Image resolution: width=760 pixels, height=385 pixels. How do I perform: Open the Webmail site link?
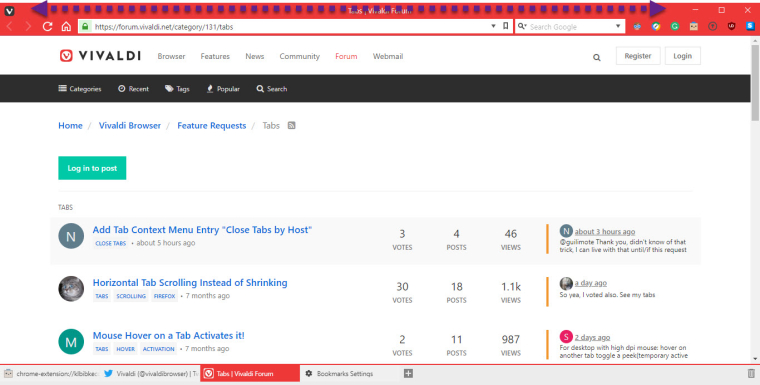(x=388, y=56)
